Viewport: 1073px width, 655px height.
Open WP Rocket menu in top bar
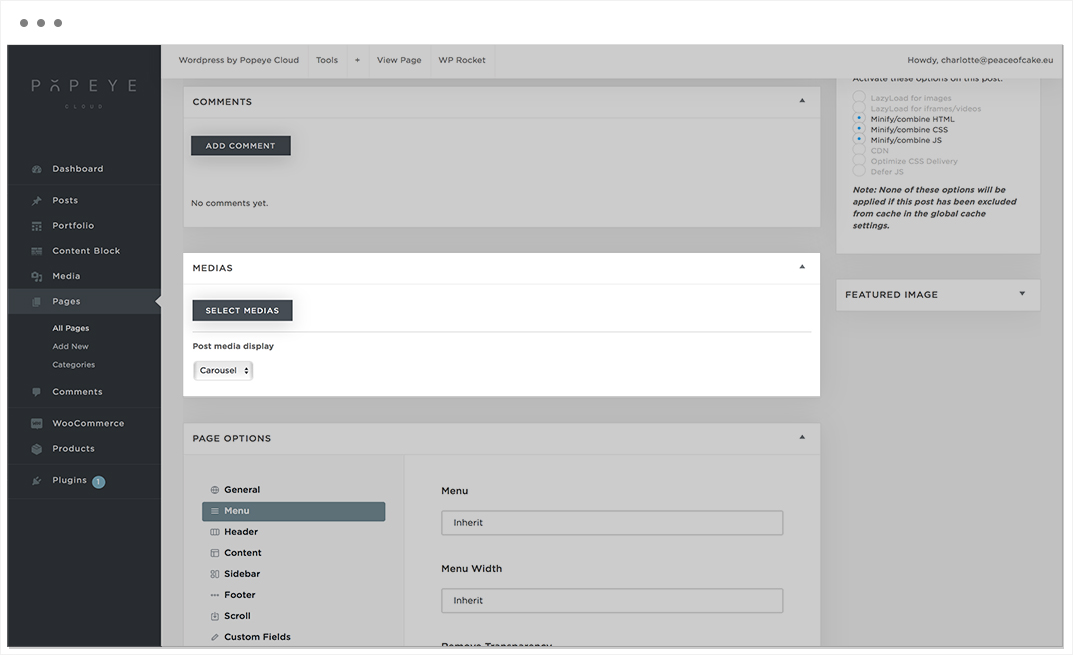pos(462,60)
